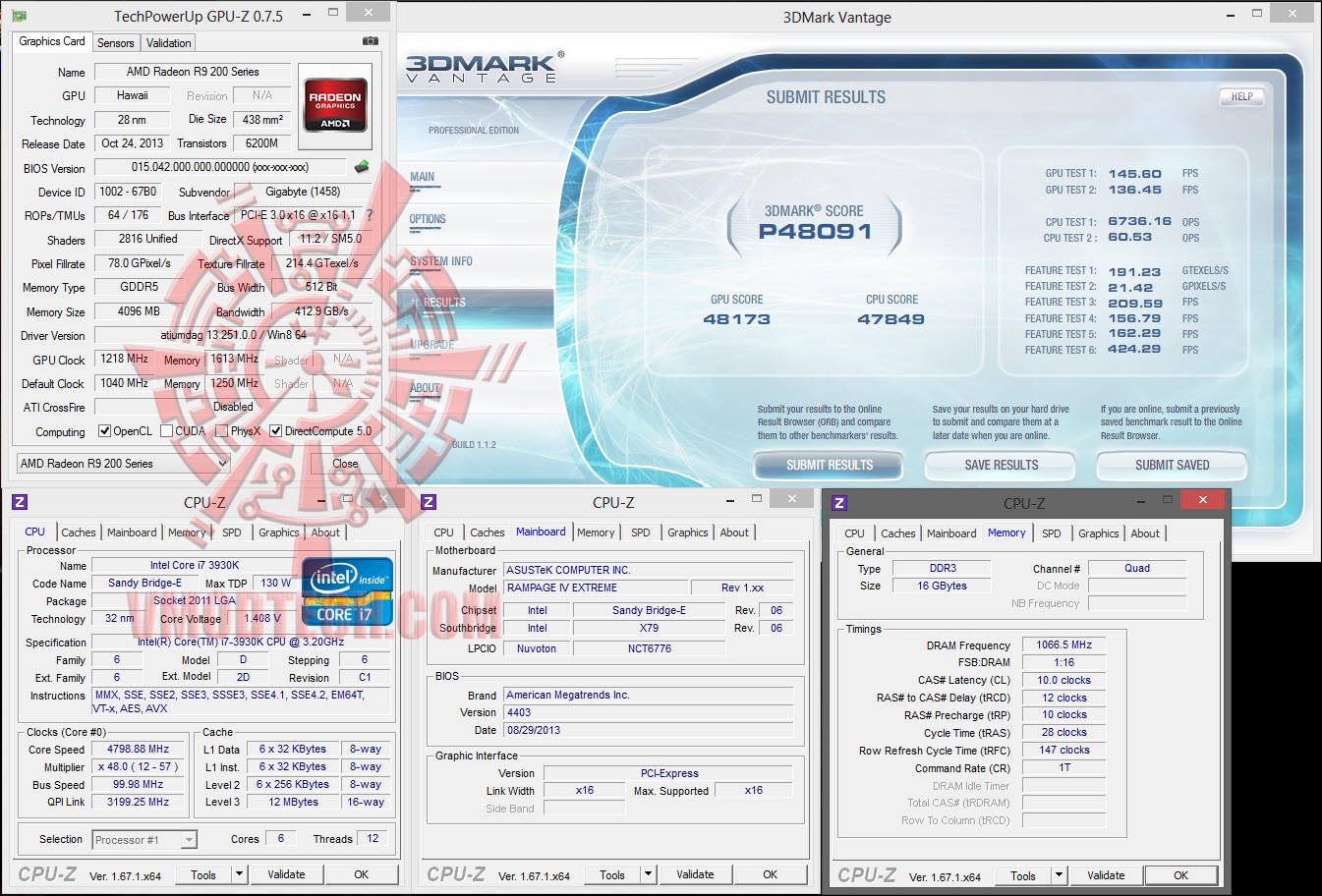The image size is (1322, 896).
Task: Enable the CUDA checkbox
Action: point(167,431)
